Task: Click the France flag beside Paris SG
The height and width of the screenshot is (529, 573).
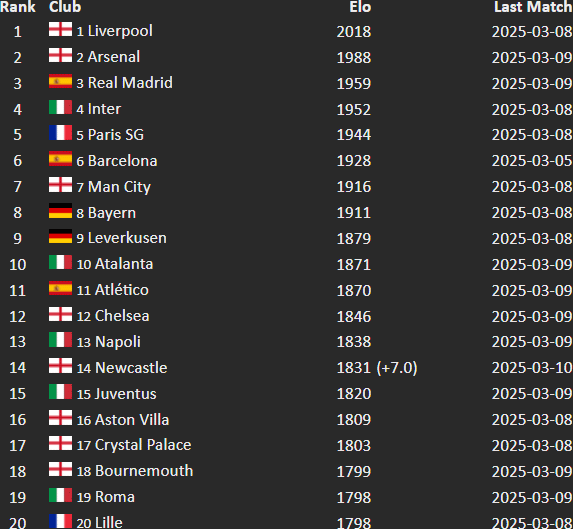Action: (60, 133)
